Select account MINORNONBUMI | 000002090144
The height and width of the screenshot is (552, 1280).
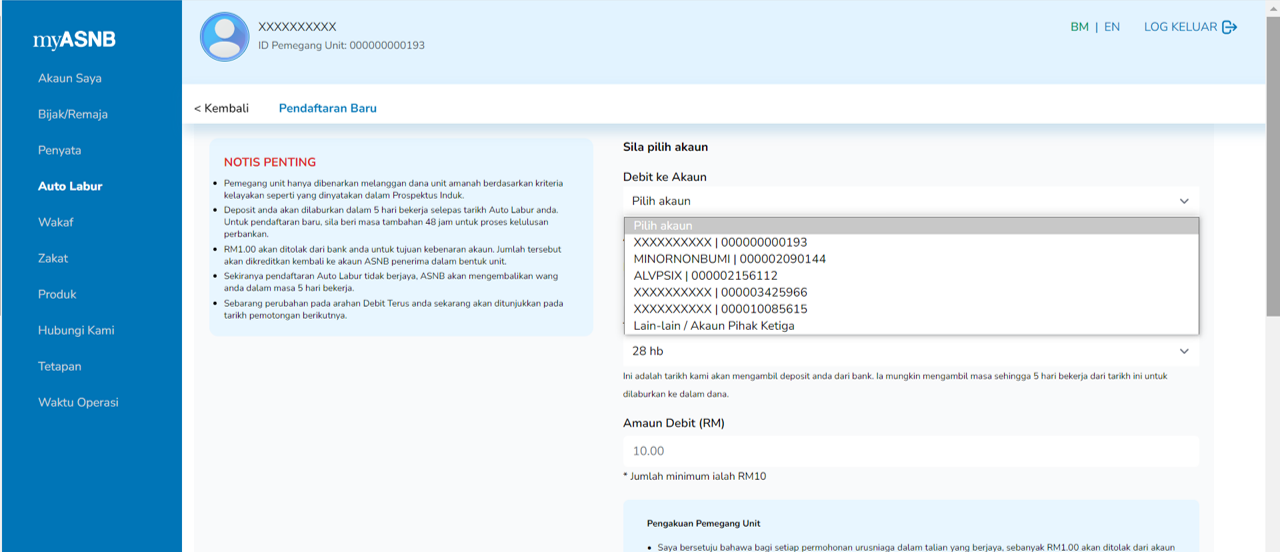pyautogui.click(x=911, y=259)
